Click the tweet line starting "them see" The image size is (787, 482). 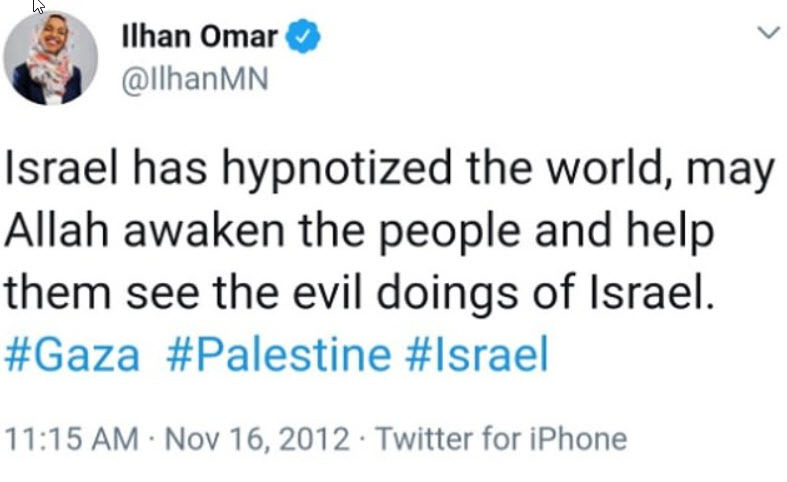[x=360, y=294]
